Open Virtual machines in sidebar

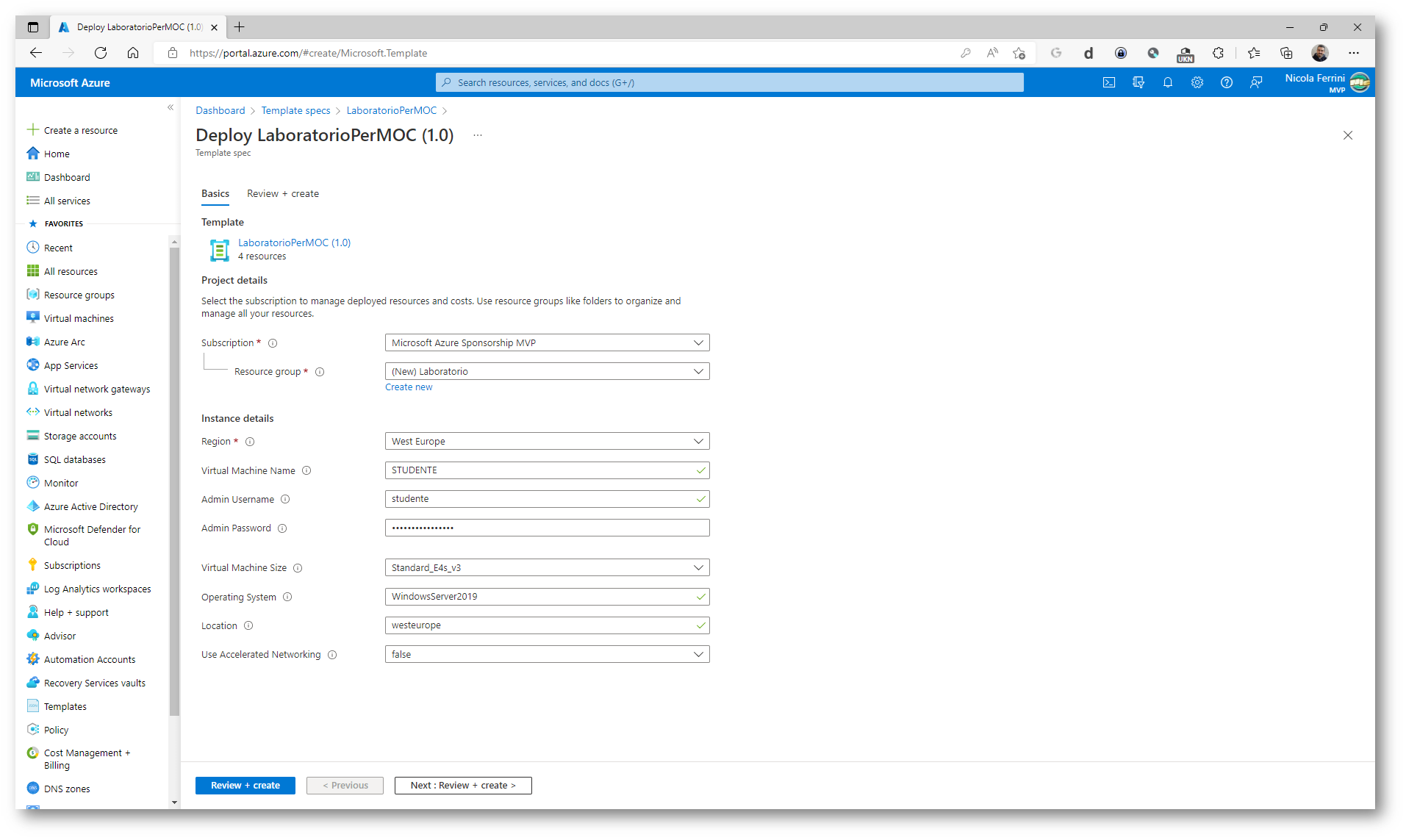coord(79,318)
